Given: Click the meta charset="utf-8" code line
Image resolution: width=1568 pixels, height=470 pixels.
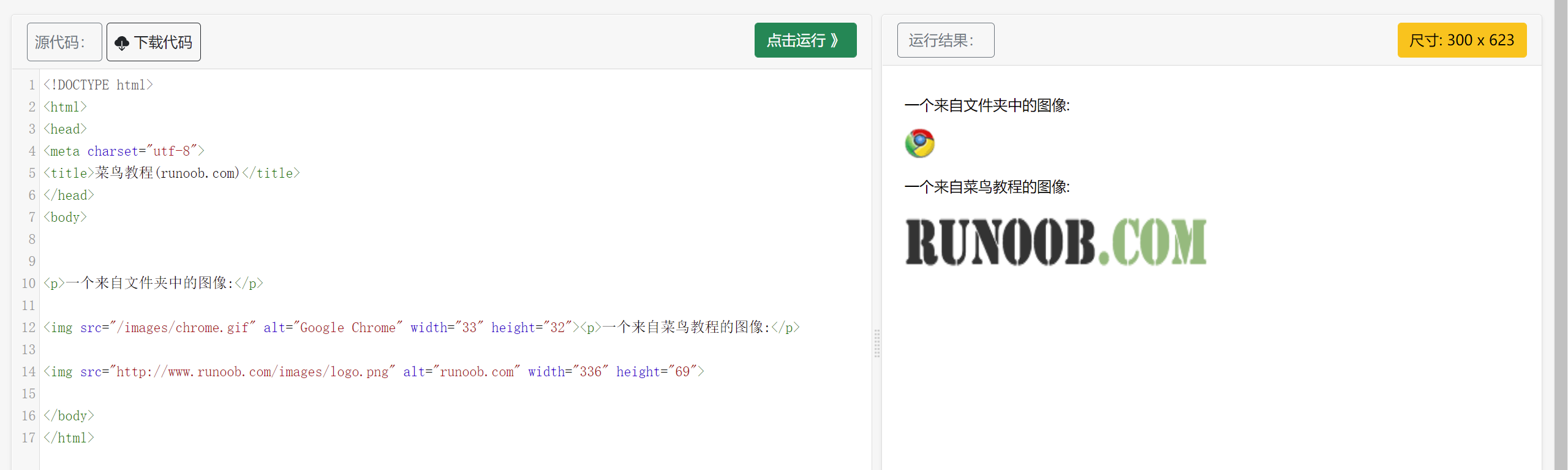Looking at the screenshot, I should [124, 151].
